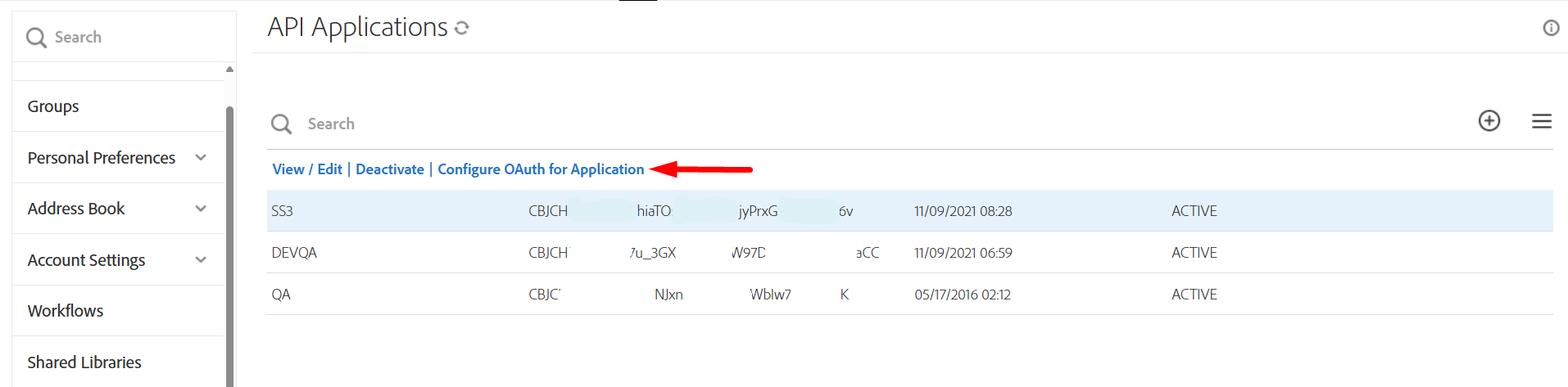Open Shared Libraries in the sidebar
The image size is (1568, 387).
(x=84, y=362)
